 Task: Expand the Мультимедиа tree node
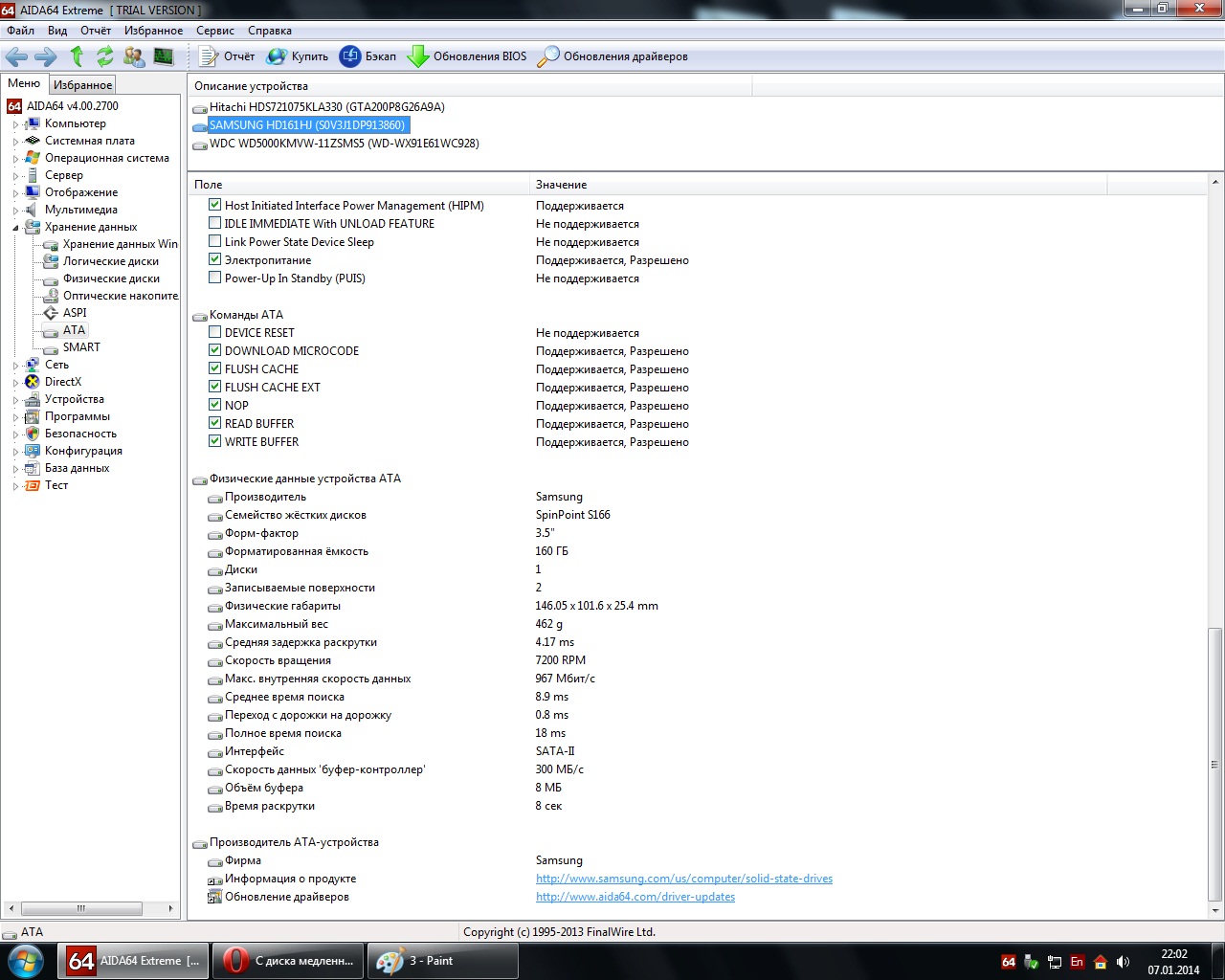(15, 211)
